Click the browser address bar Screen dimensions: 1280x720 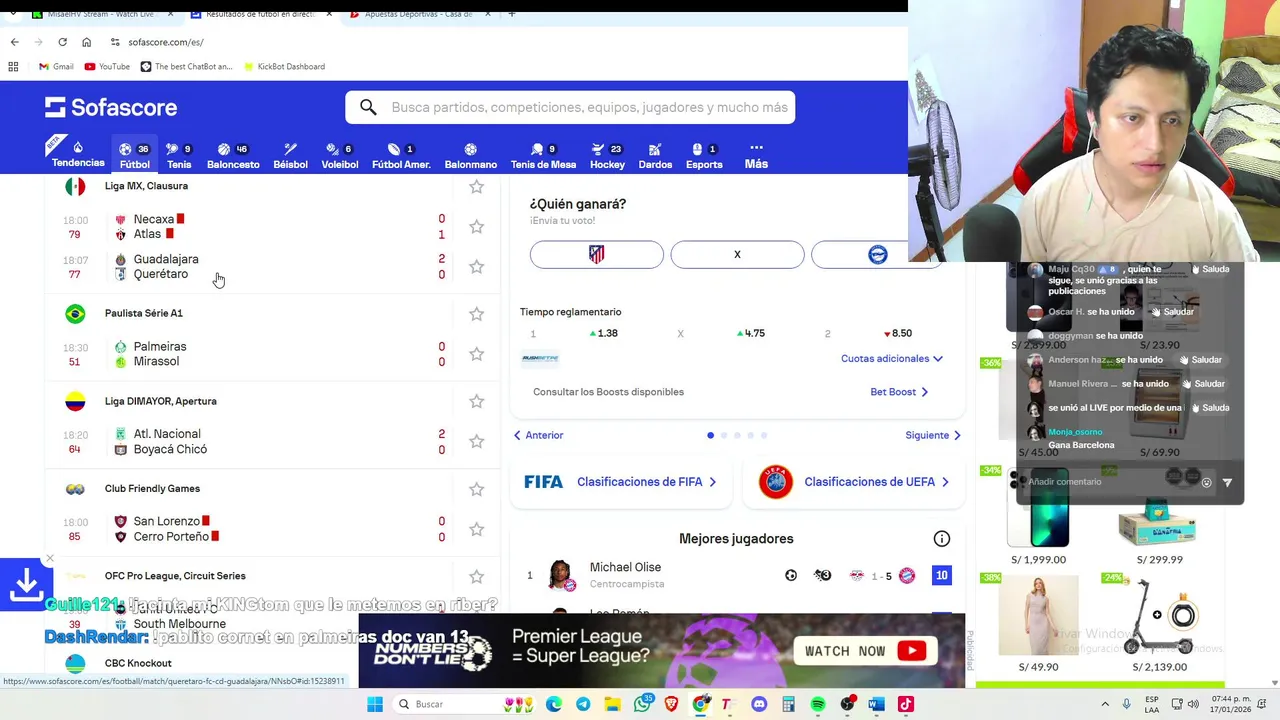pos(500,42)
